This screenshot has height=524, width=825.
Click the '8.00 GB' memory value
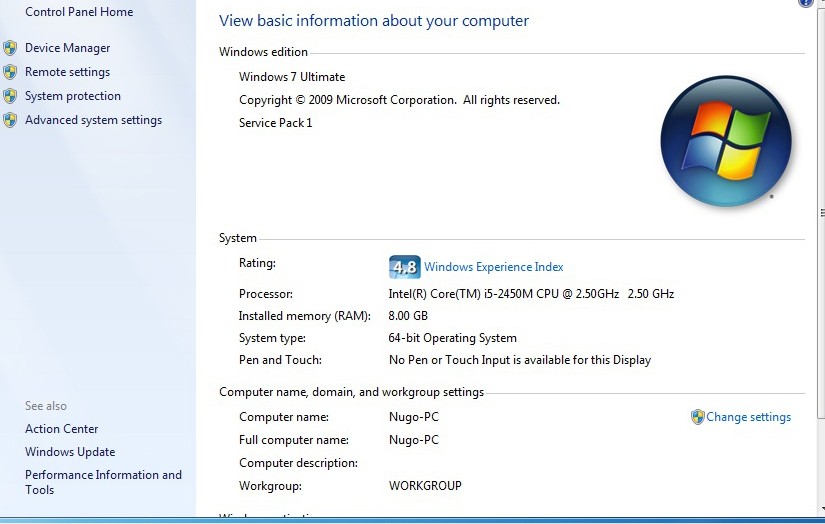coord(408,316)
